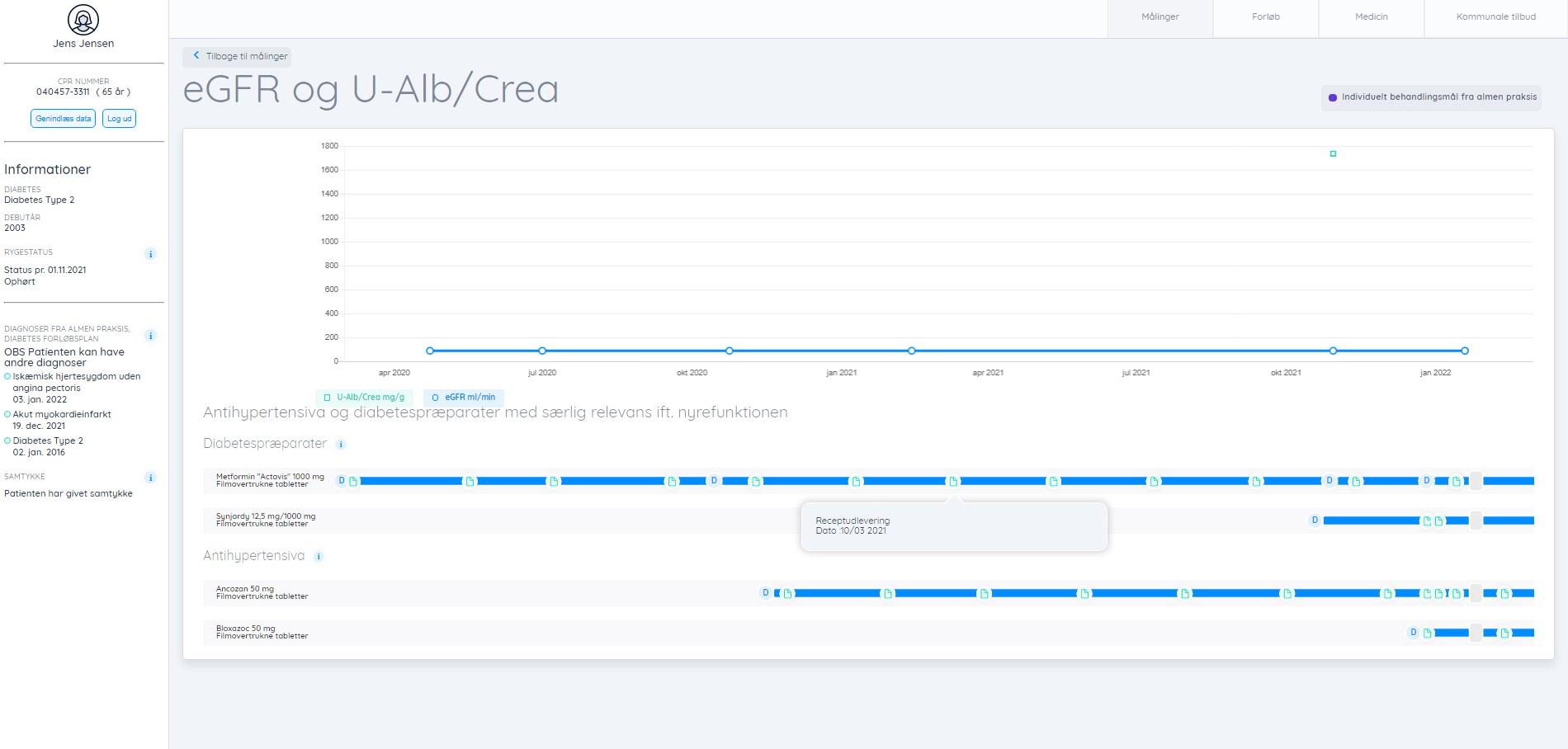This screenshot has width=1568, height=749.
Task: Click the info icon beside Diabetespræparater heading
Action: point(341,445)
